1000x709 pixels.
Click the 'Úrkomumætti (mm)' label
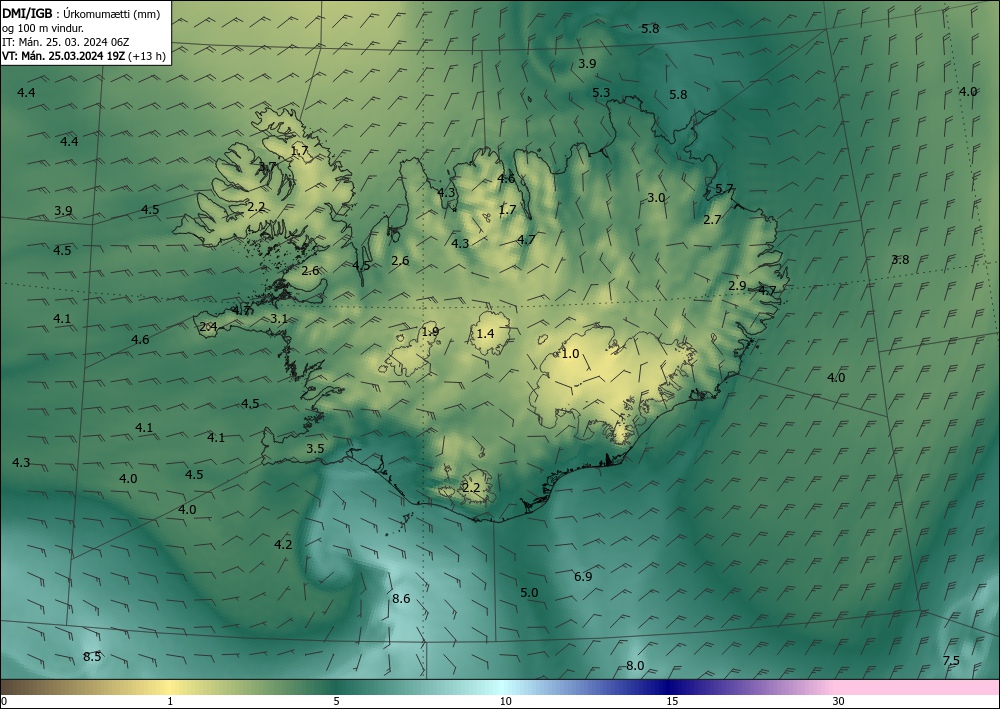[112, 13]
